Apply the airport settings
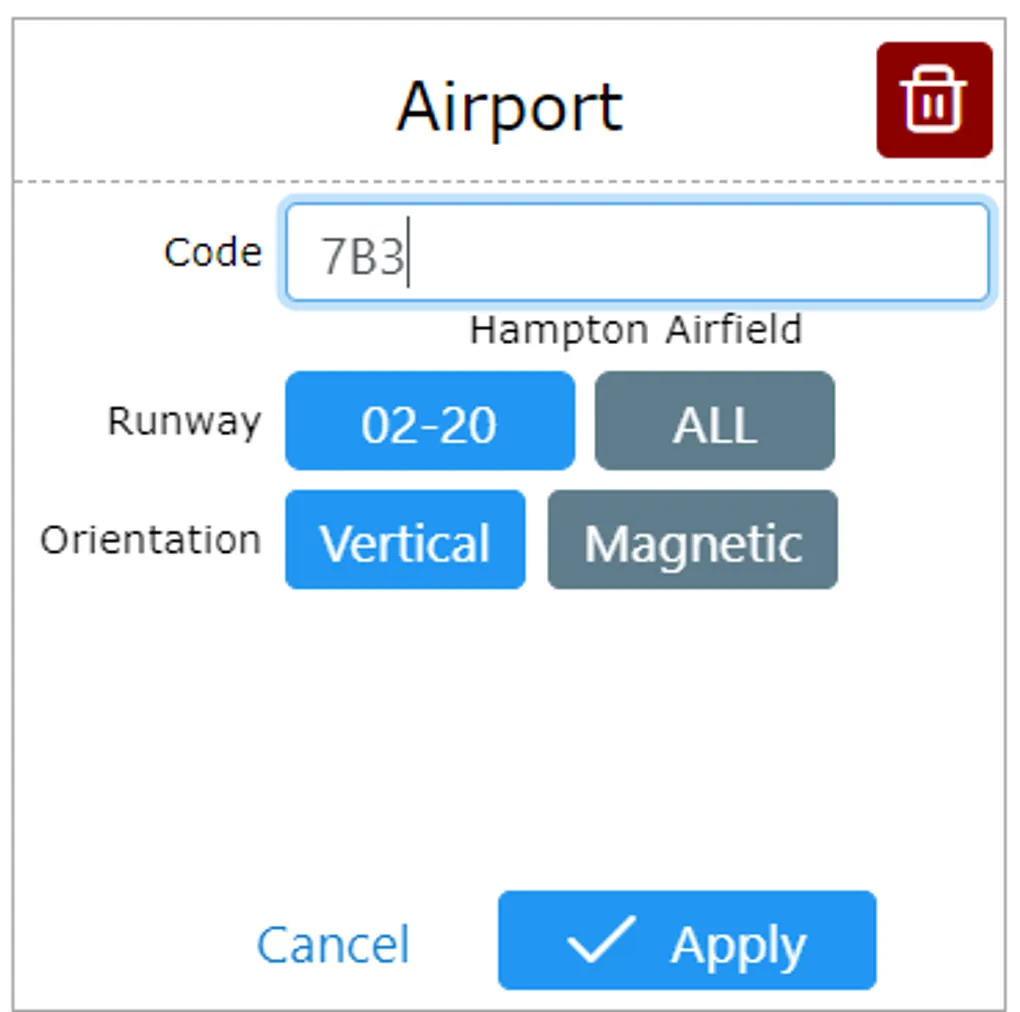This screenshot has width=1020, height=1012. coord(687,941)
